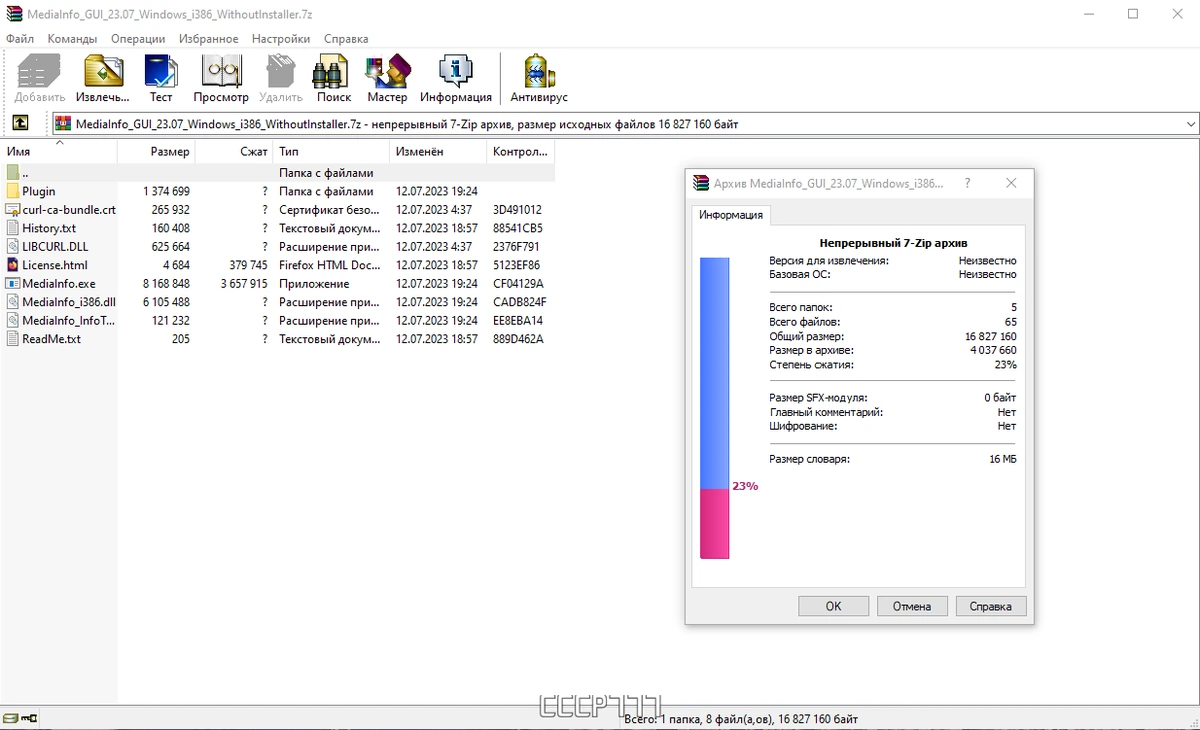Select the Информация tab in dialog
The height and width of the screenshot is (730, 1200).
730,215
